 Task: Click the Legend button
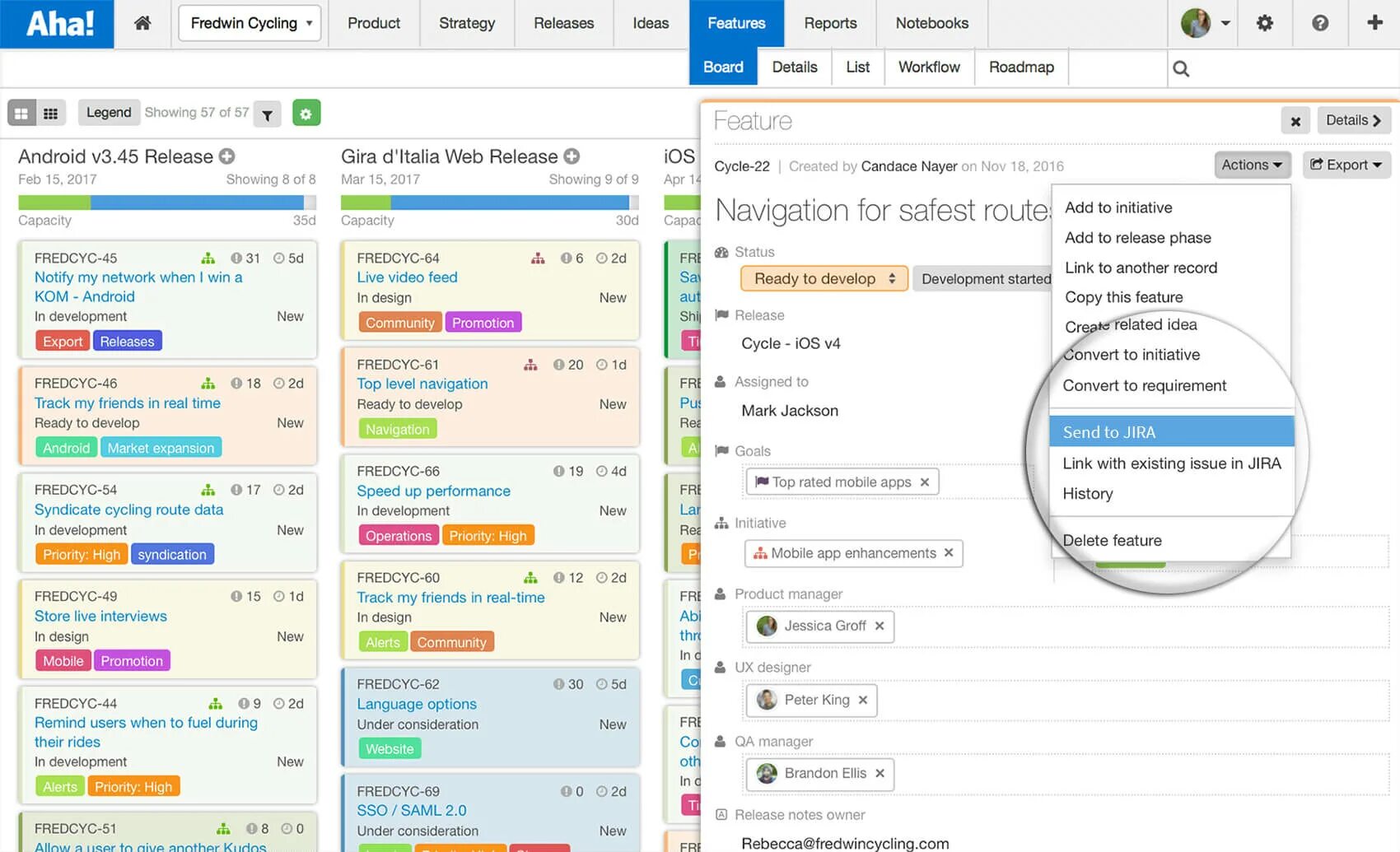(x=109, y=112)
